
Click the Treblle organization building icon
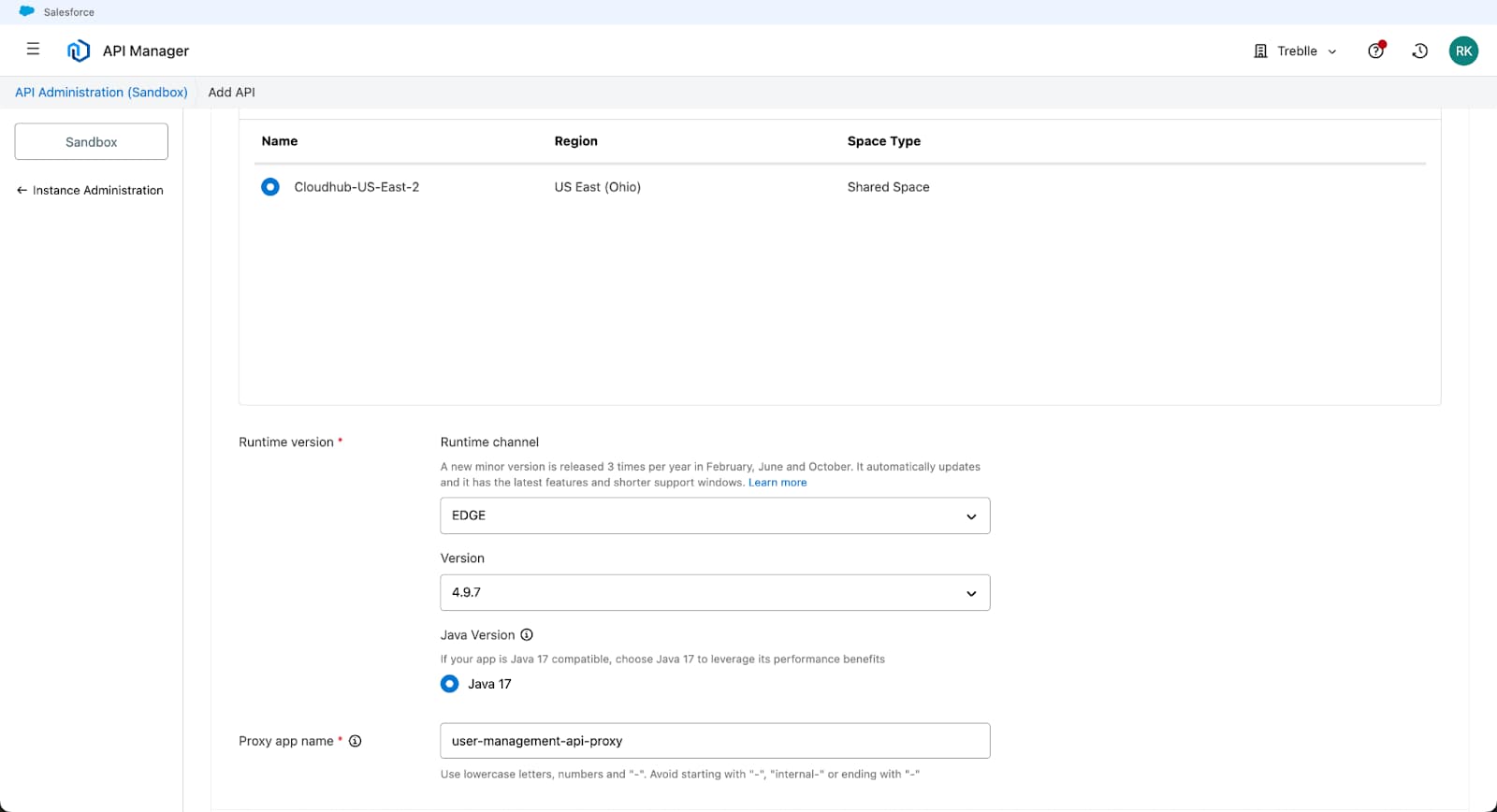point(1260,51)
